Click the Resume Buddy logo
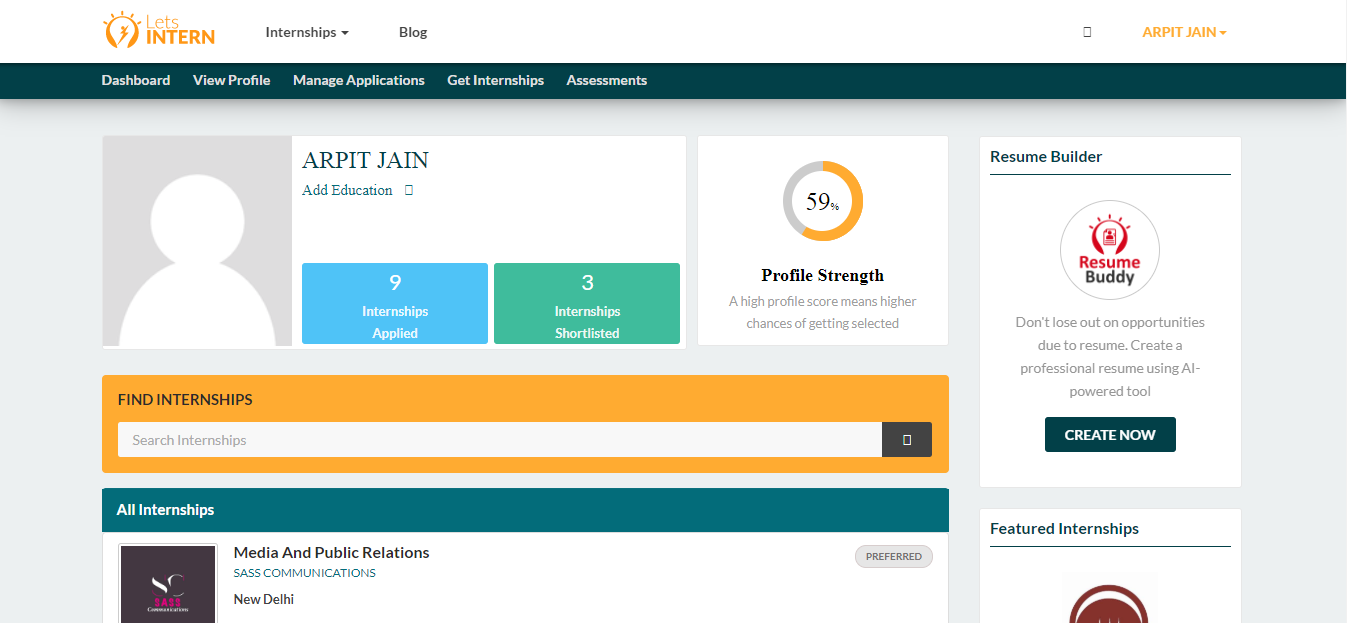This screenshot has height=623, width=1347. [x=1109, y=251]
